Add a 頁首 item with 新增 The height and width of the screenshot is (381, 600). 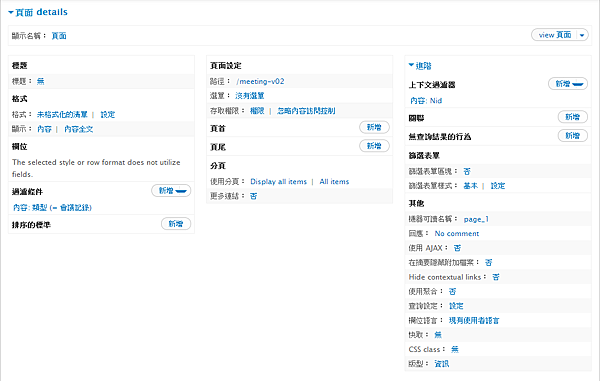pyautogui.click(x=374, y=127)
